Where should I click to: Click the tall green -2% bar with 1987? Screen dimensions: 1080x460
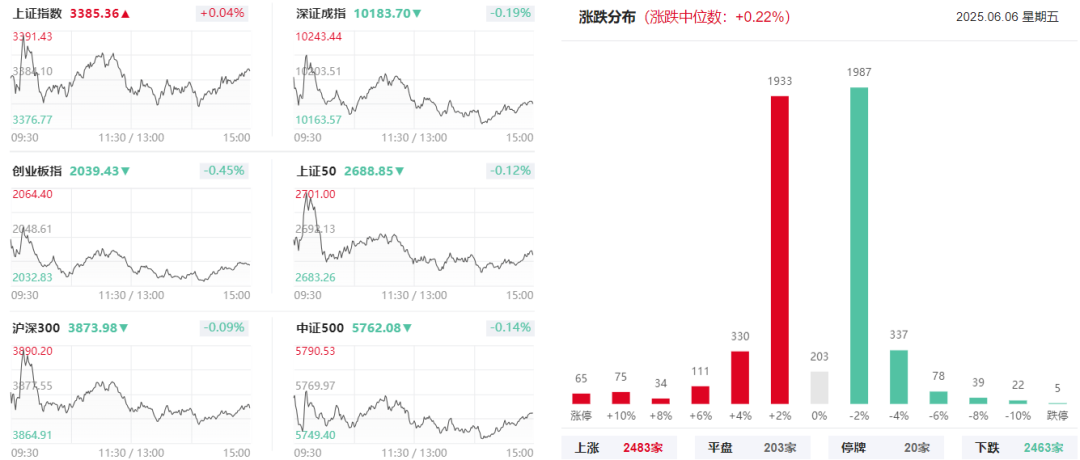click(x=859, y=245)
